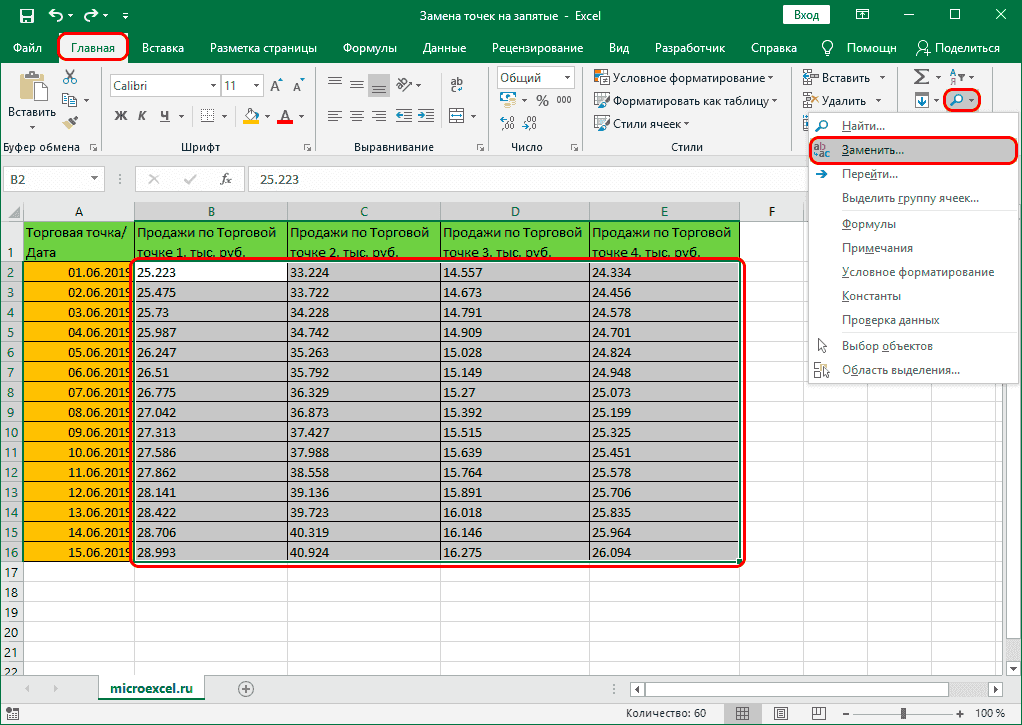Click the Вход sign-in button
Viewport: 1022px width, 725px height.
[x=806, y=15]
